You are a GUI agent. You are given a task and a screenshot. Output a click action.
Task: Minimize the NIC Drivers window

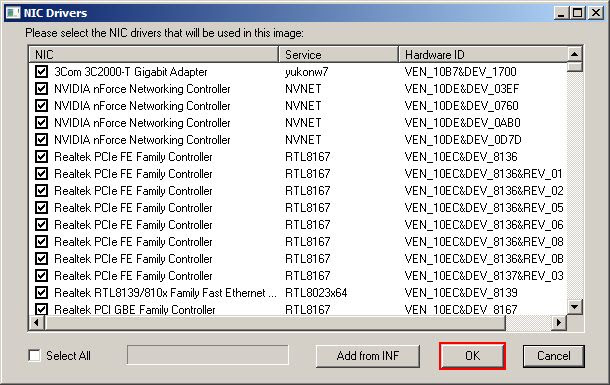click(561, 13)
